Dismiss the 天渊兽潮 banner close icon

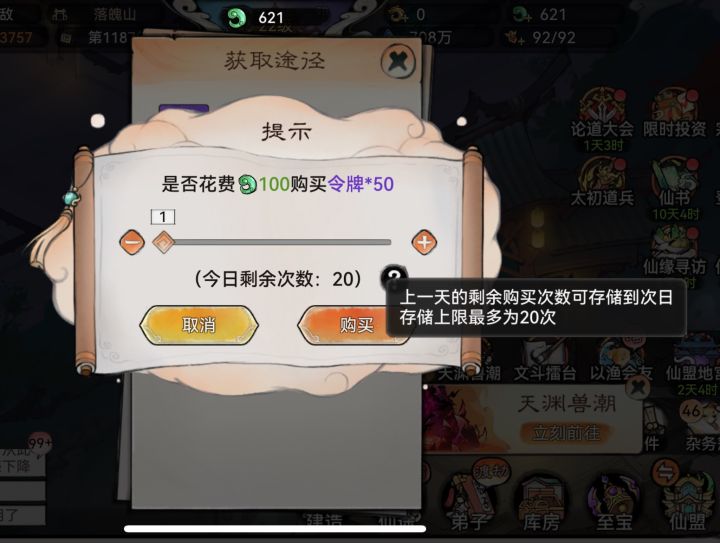(x=638, y=386)
